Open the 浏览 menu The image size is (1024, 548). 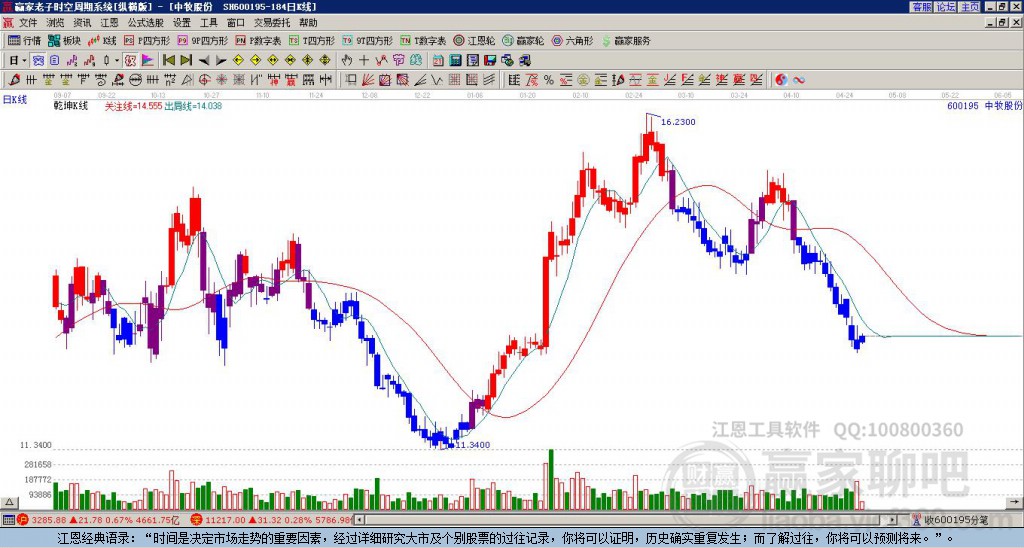(56, 23)
